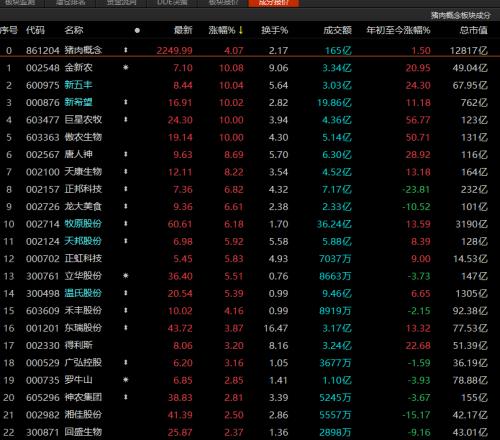Click the star marker beside 立华股份
Screen dimensions: 500x440
[126, 276]
